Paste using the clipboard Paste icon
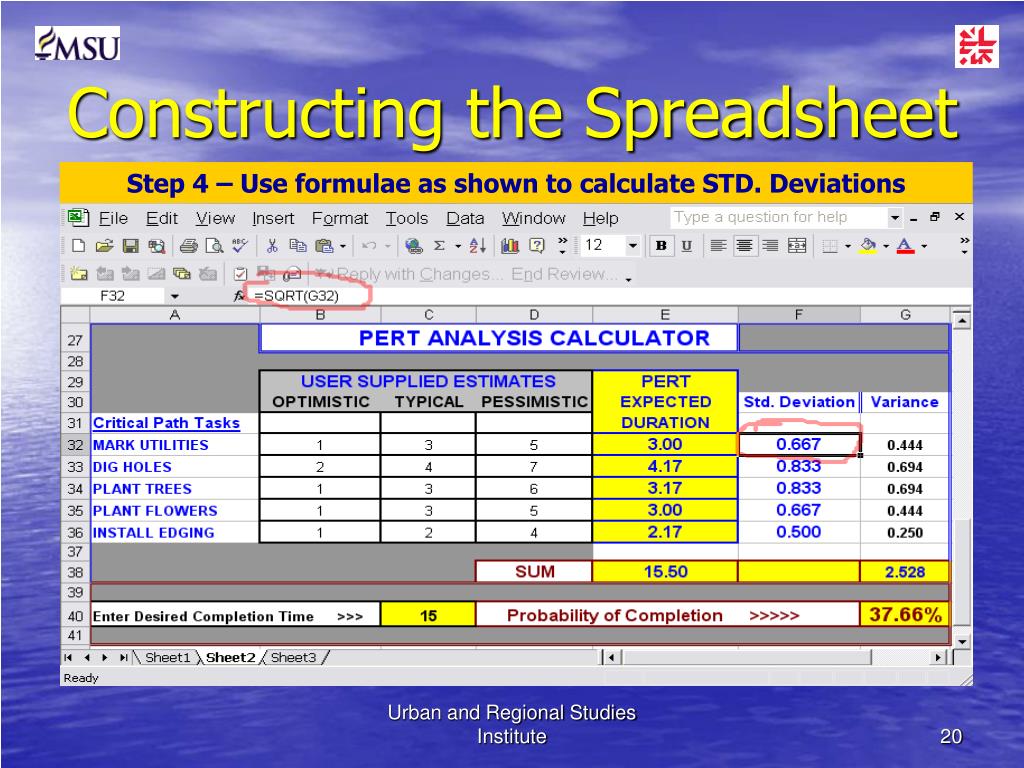The width and height of the screenshot is (1024, 768). (x=325, y=246)
